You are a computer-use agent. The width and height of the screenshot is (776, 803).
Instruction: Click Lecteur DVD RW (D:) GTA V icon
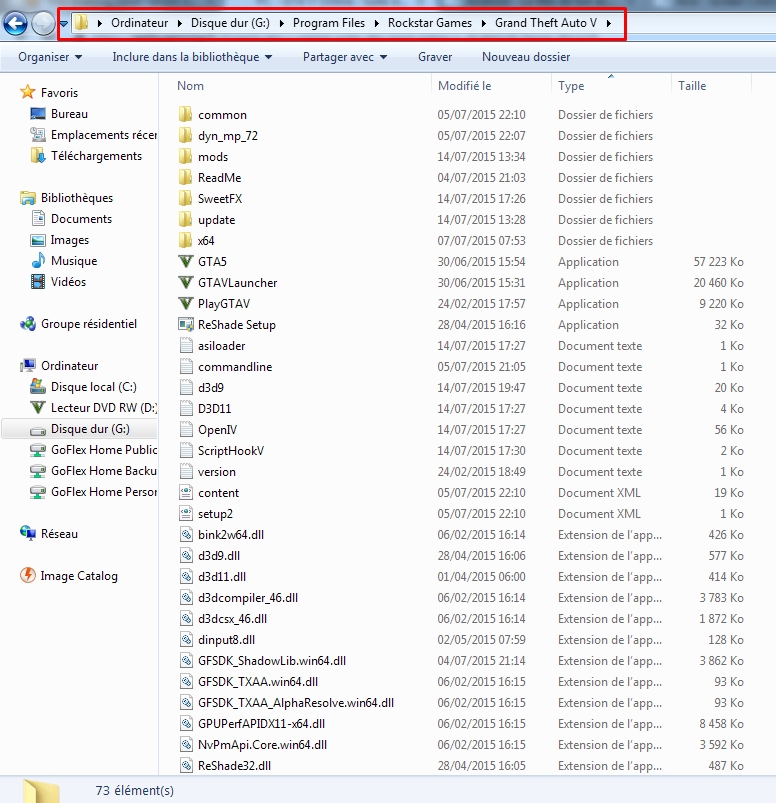(x=38, y=408)
